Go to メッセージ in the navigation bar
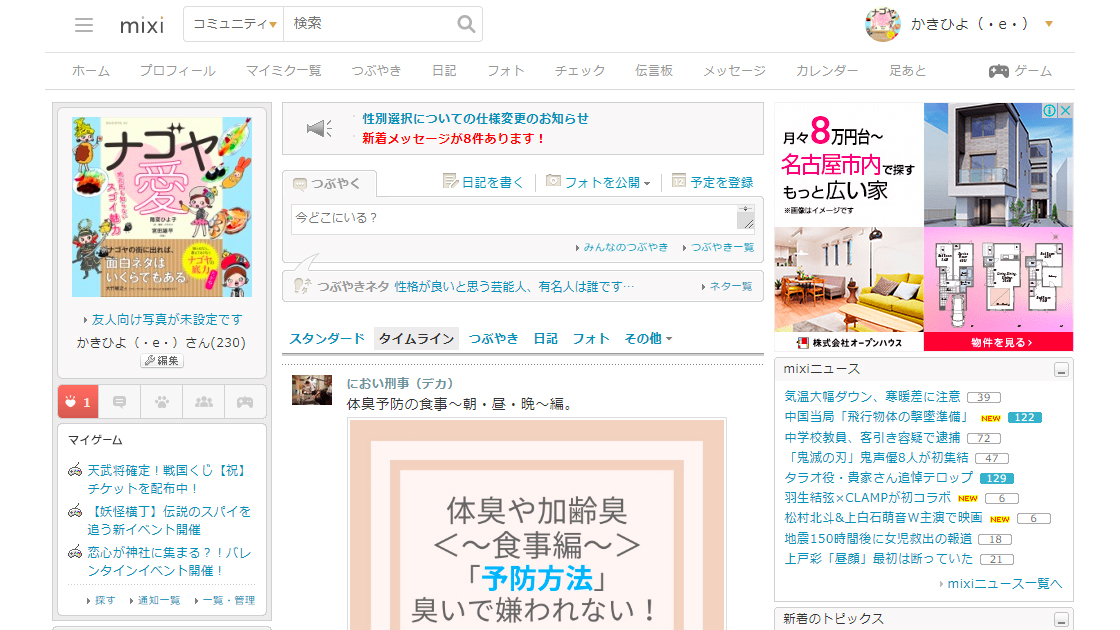This screenshot has height=630, width=1120. 733,71
